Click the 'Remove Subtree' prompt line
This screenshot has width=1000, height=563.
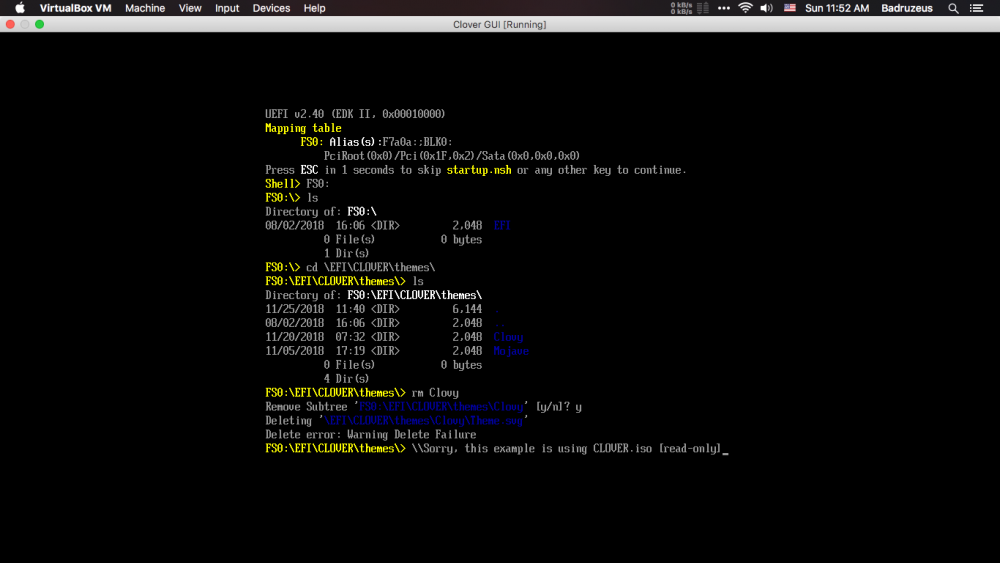tap(423, 407)
